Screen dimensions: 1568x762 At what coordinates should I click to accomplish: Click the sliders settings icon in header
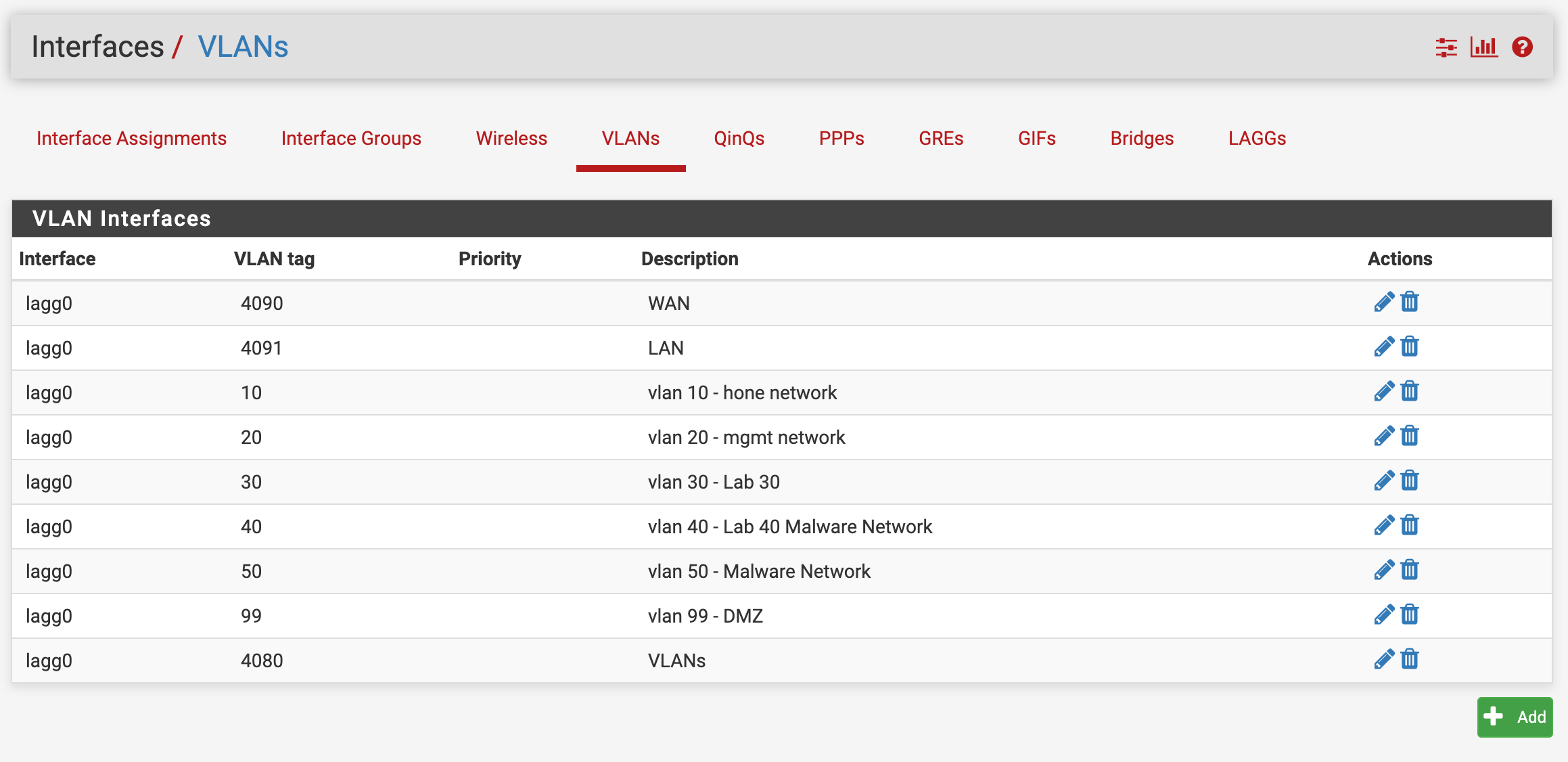pos(1446,47)
